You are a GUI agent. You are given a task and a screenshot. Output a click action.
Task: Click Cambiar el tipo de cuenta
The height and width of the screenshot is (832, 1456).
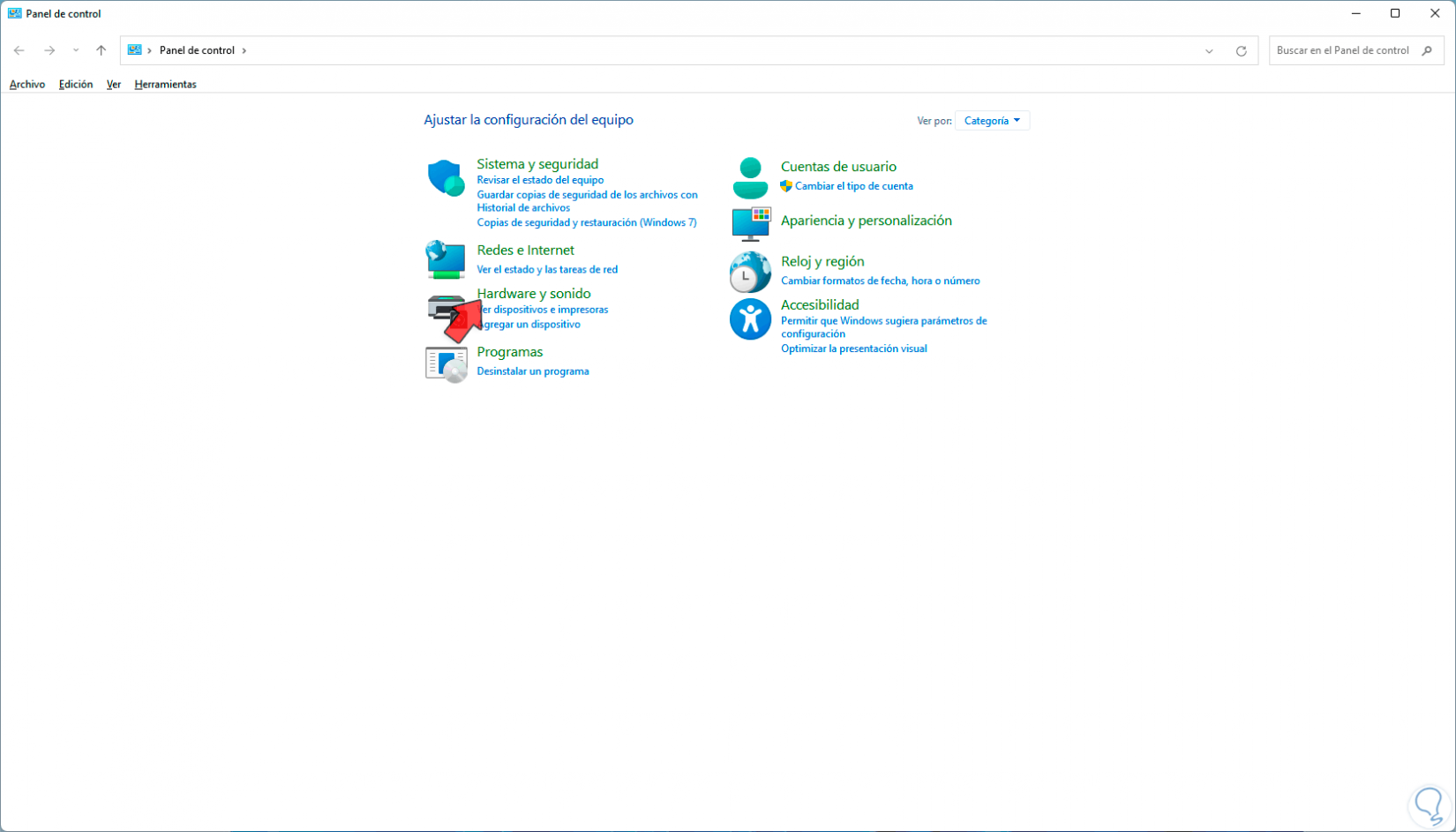point(854,186)
